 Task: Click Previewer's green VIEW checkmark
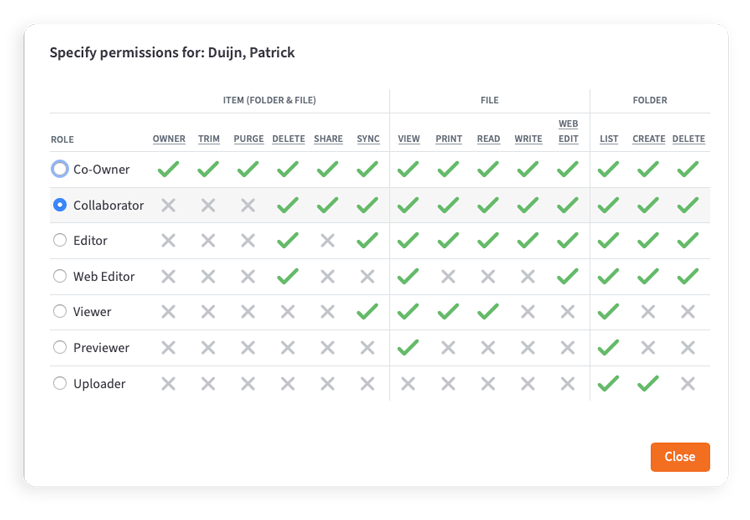(408, 348)
